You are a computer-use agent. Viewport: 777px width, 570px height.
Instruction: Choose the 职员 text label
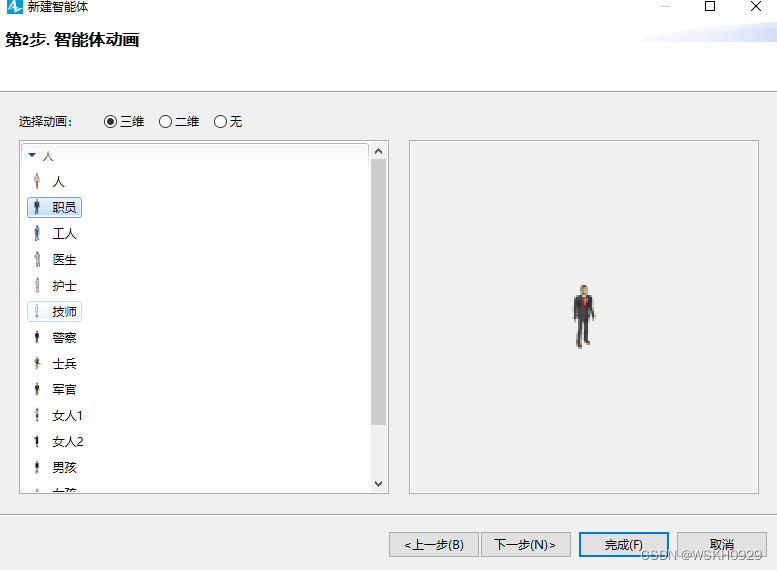coord(64,207)
